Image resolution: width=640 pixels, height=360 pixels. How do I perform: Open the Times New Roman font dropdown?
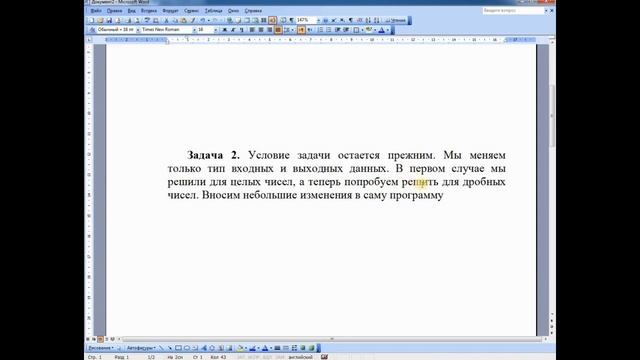pyautogui.click(x=195, y=30)
